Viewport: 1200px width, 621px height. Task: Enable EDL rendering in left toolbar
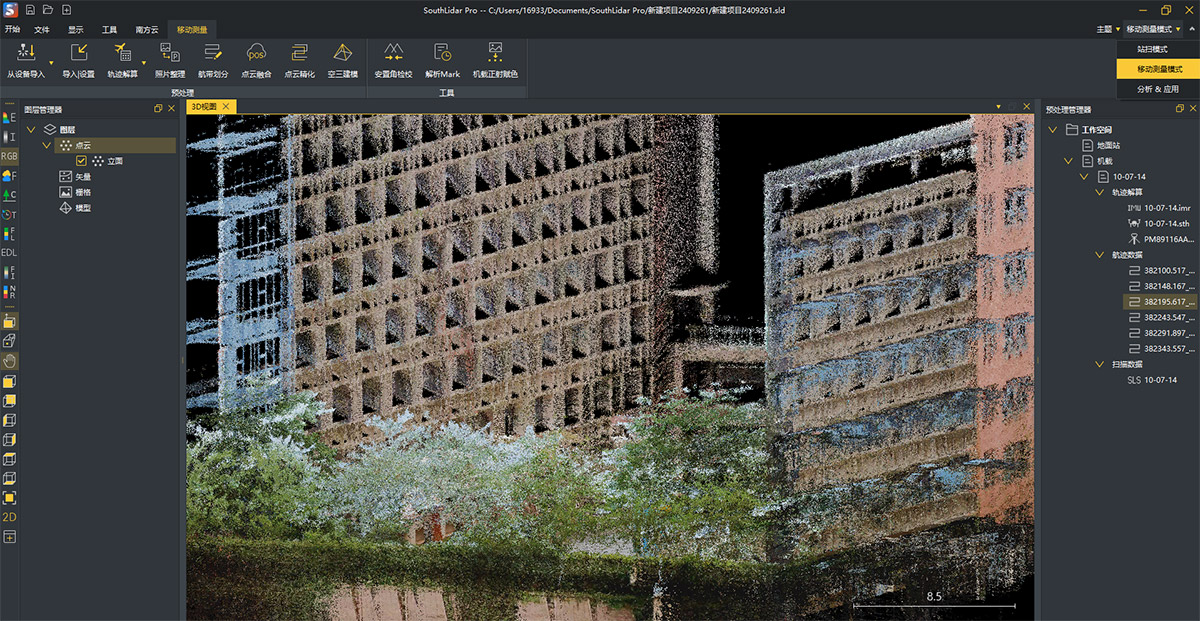(9, 252)
